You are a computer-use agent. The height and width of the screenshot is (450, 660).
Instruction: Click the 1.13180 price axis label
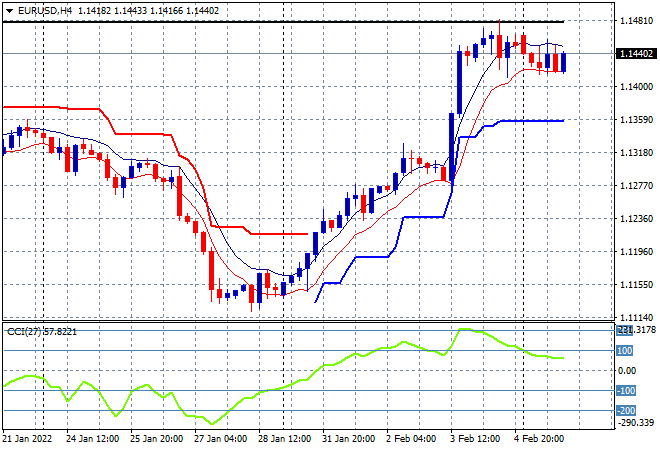point(636,153)
